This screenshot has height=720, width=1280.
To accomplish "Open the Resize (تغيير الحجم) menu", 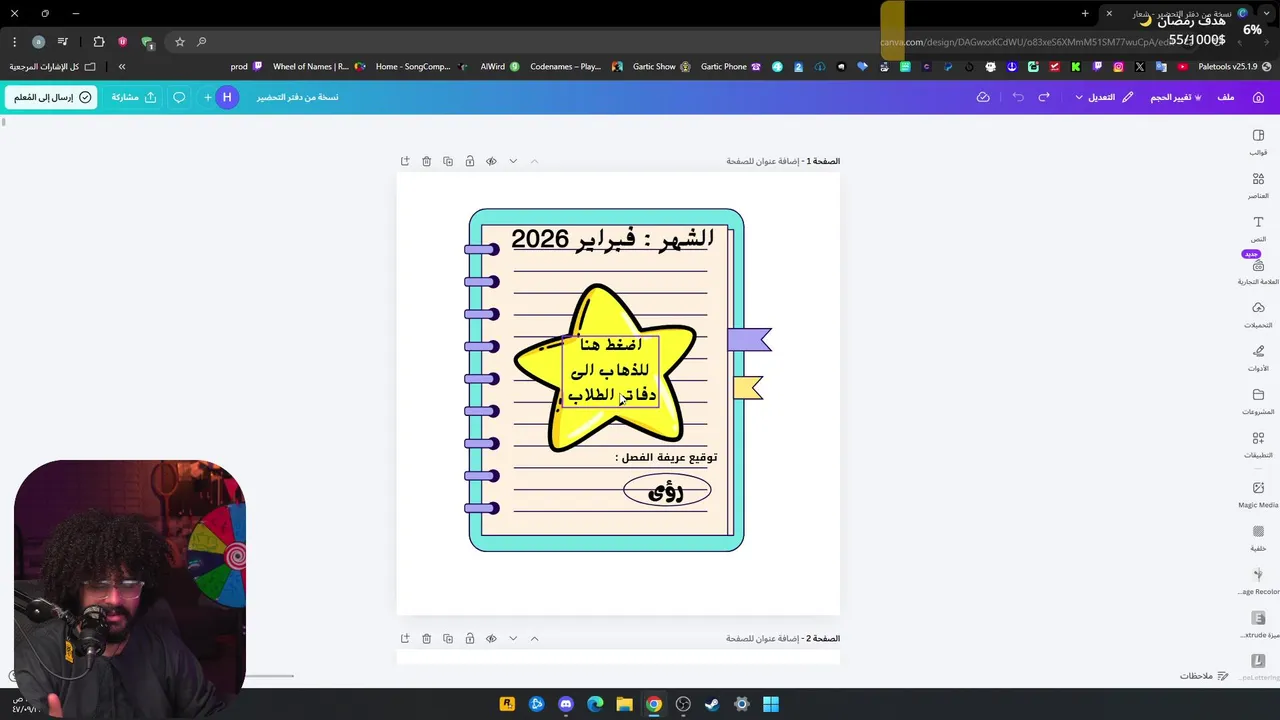I will pos(1176,97).
